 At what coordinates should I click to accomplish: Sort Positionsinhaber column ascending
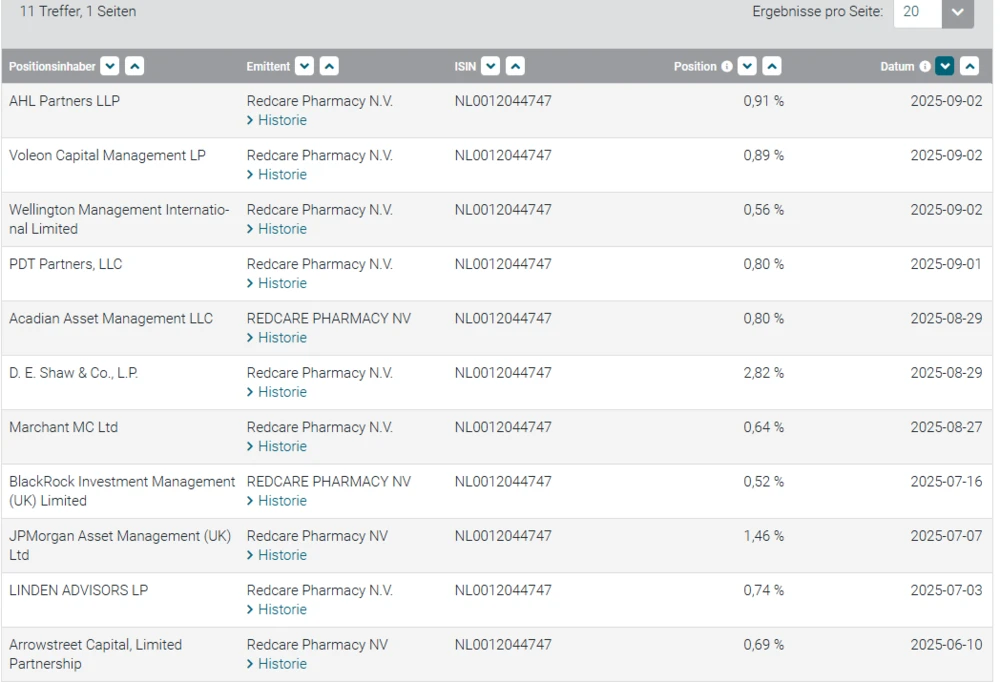(134, 67)
